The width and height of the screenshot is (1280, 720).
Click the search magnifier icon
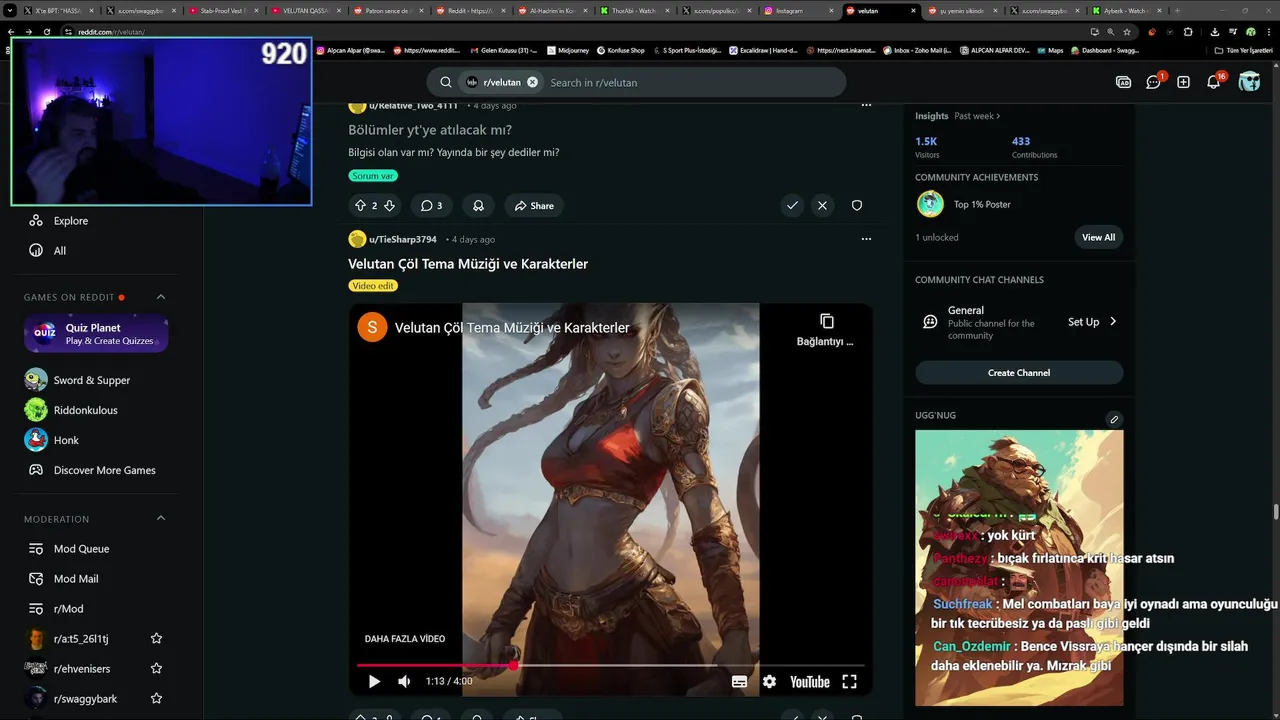446,82
